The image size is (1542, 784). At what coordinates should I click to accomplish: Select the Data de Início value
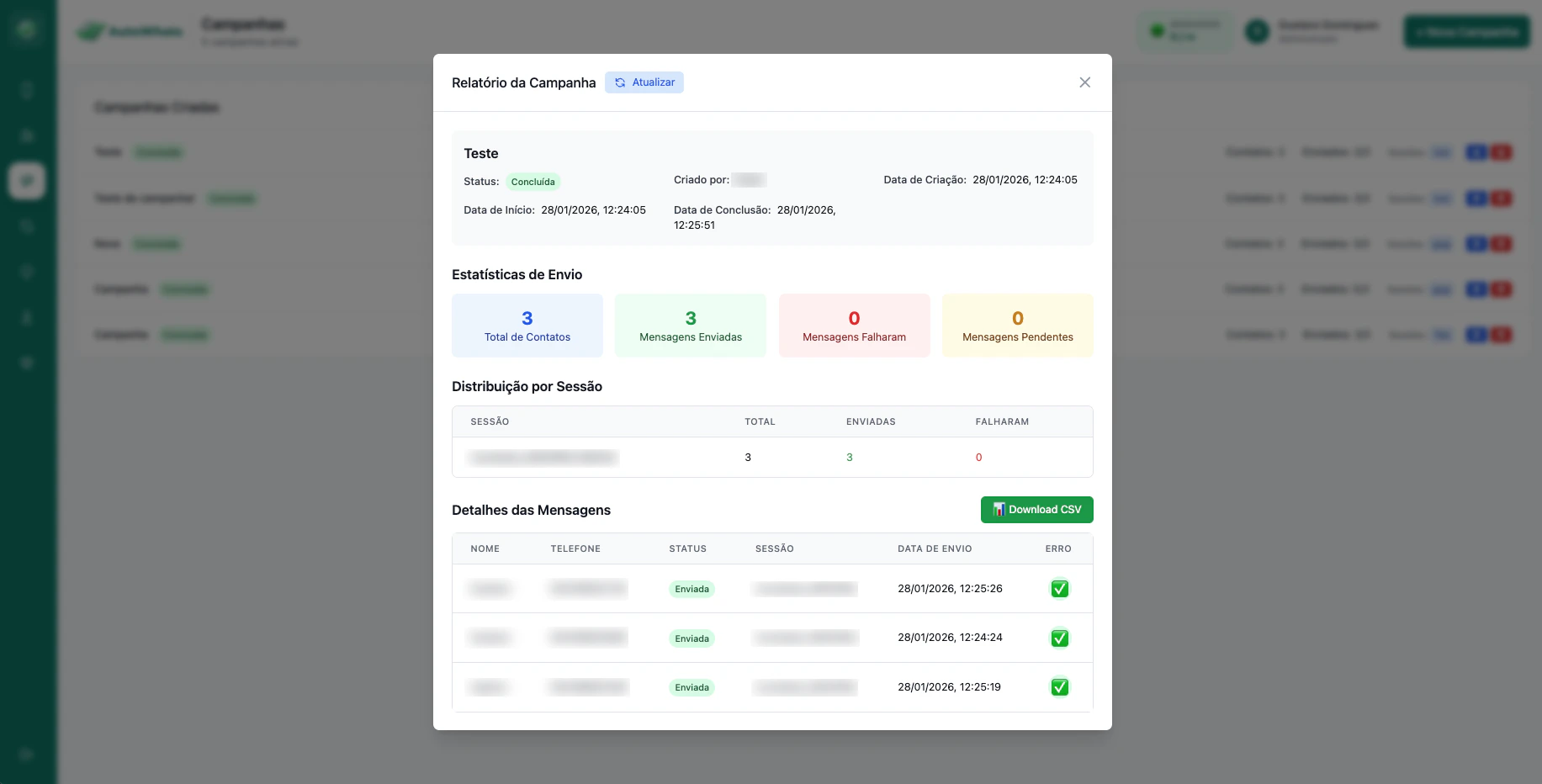[593, 210]
